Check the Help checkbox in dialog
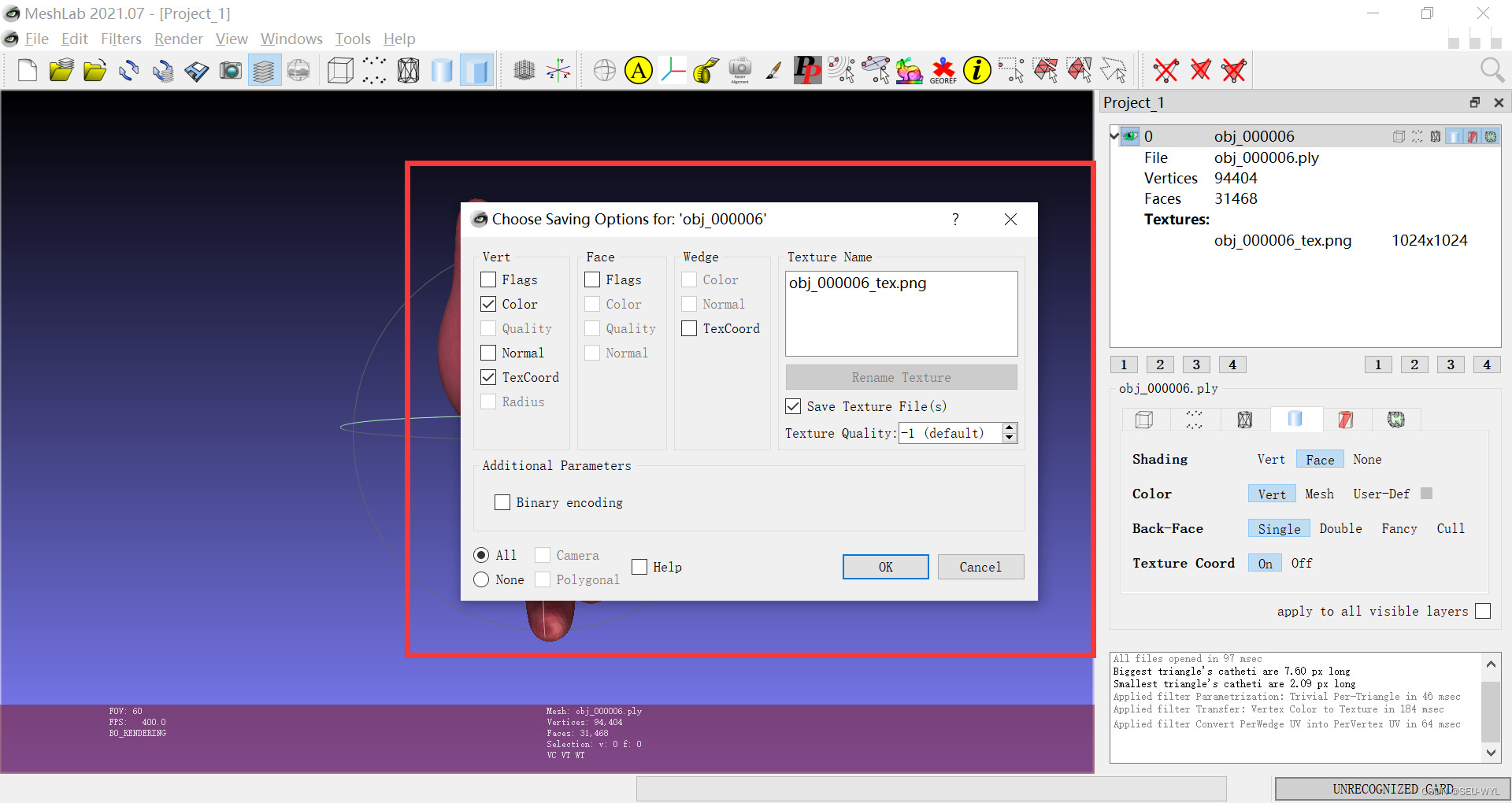1512x803 pixels. pos(639,567)
